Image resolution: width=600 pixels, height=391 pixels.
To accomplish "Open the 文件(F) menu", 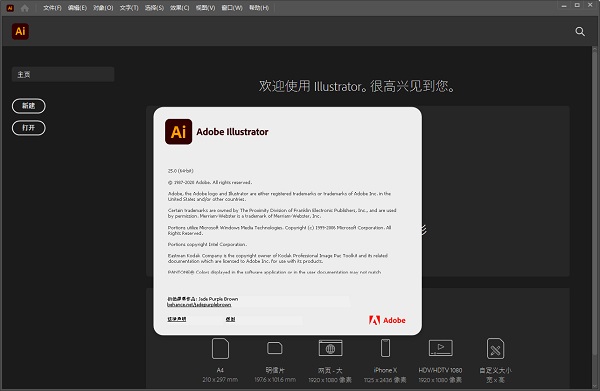I will coord(52,8).
